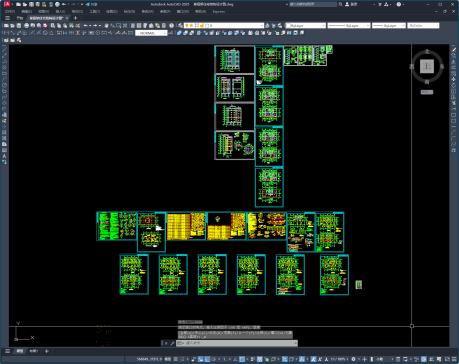Viewport: 459px width, 364px height.
Task: Switch to the Start tab
Action: coord(20,18)
